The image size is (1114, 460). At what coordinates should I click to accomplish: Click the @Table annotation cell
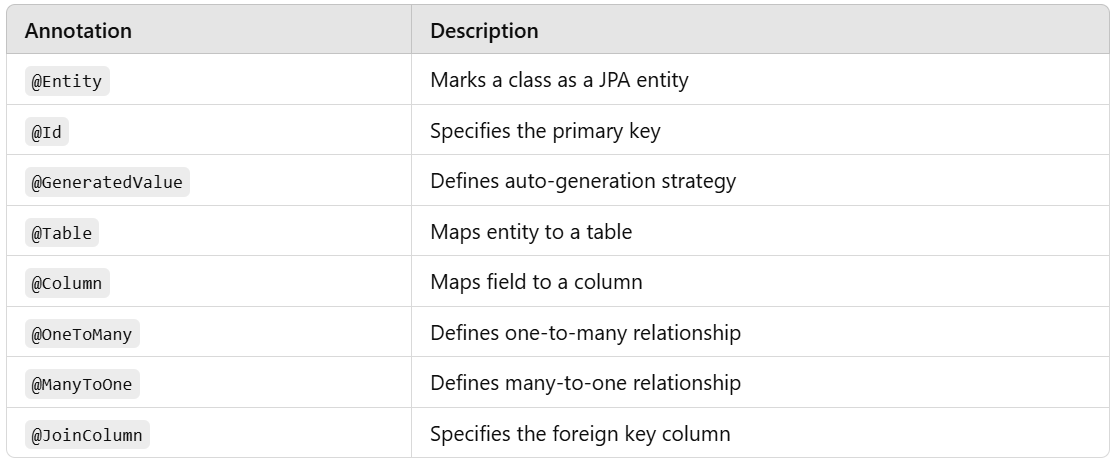tap(62, 233)
